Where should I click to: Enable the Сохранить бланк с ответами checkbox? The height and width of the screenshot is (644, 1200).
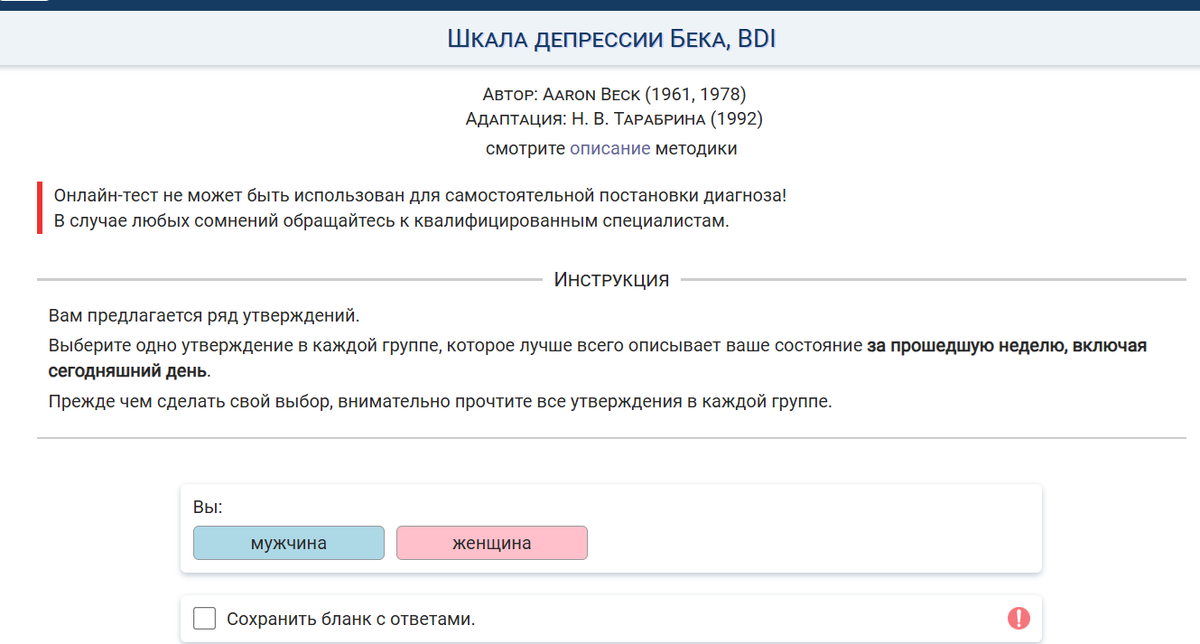tap(203, 618)
